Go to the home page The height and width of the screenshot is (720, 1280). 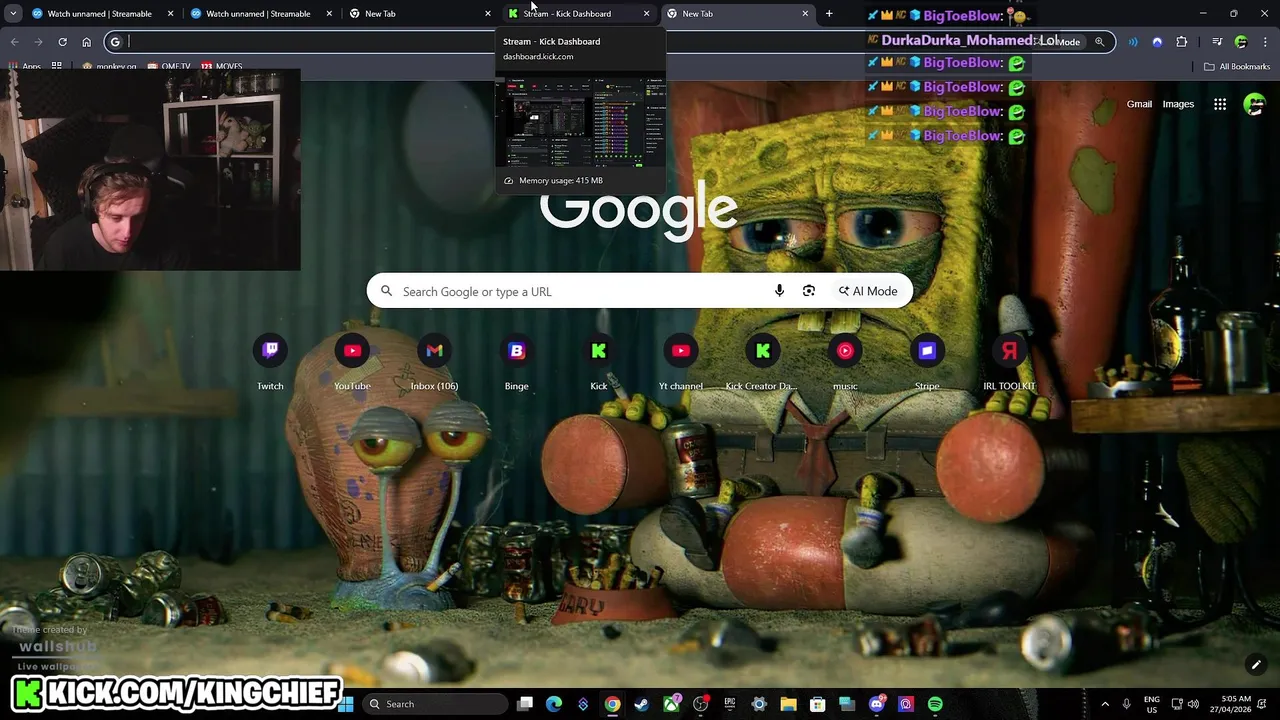pyautogui.click(x=86, y=42)
